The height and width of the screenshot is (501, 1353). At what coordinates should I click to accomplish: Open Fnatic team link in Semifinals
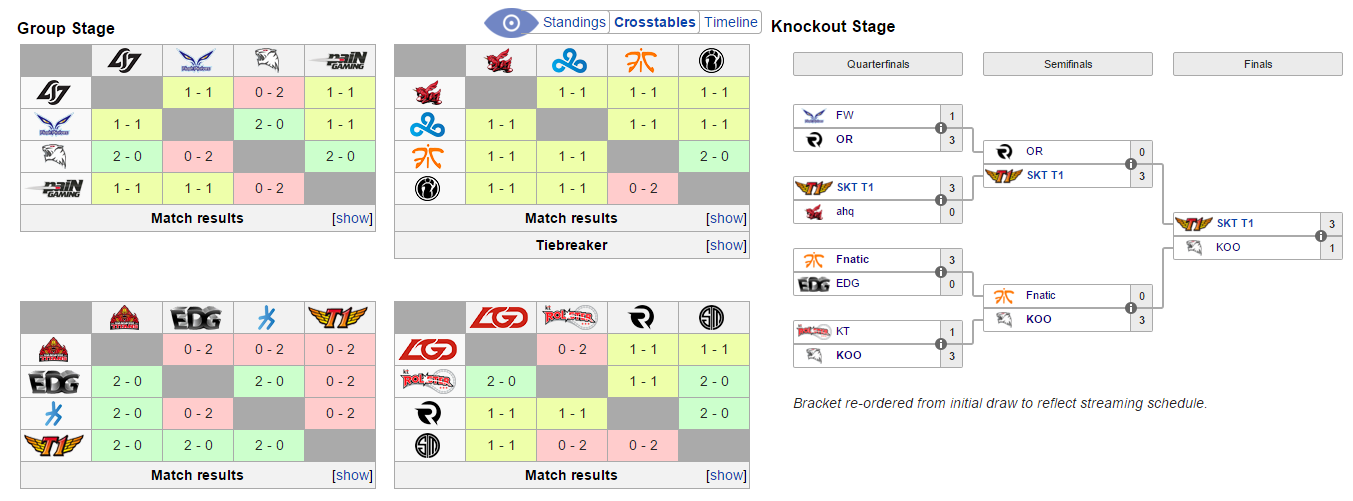tap(1041, 295)
